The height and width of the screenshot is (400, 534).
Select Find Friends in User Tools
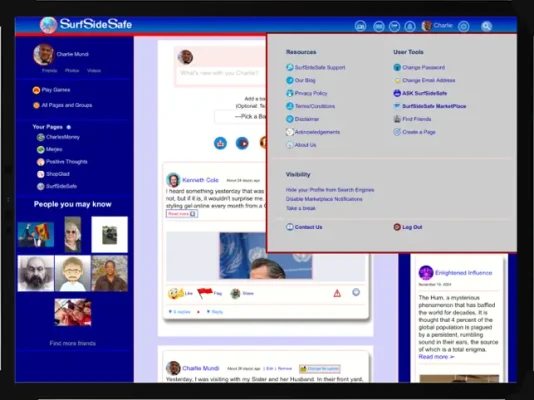pos(412,119)
